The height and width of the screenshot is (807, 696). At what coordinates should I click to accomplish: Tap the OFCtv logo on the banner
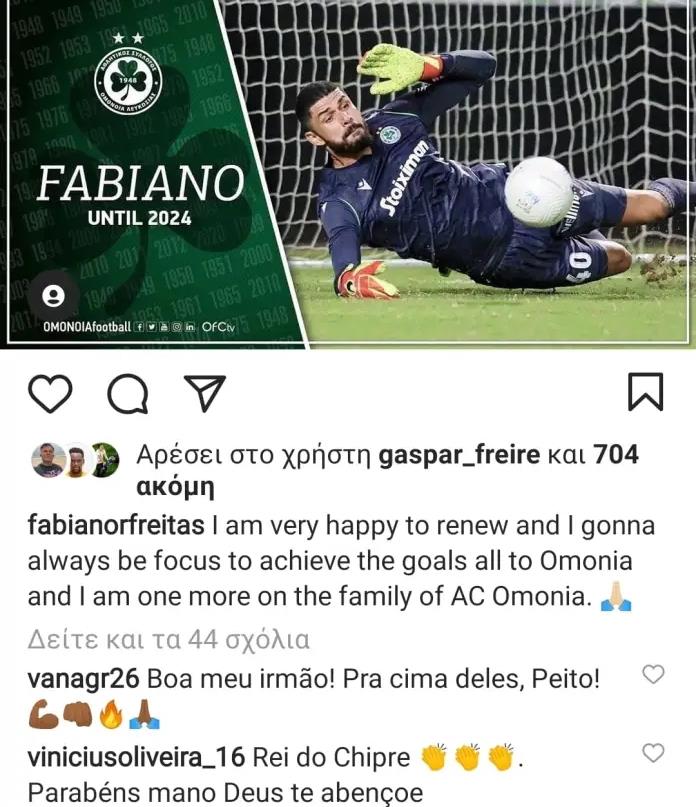click(x=218, y=327)
